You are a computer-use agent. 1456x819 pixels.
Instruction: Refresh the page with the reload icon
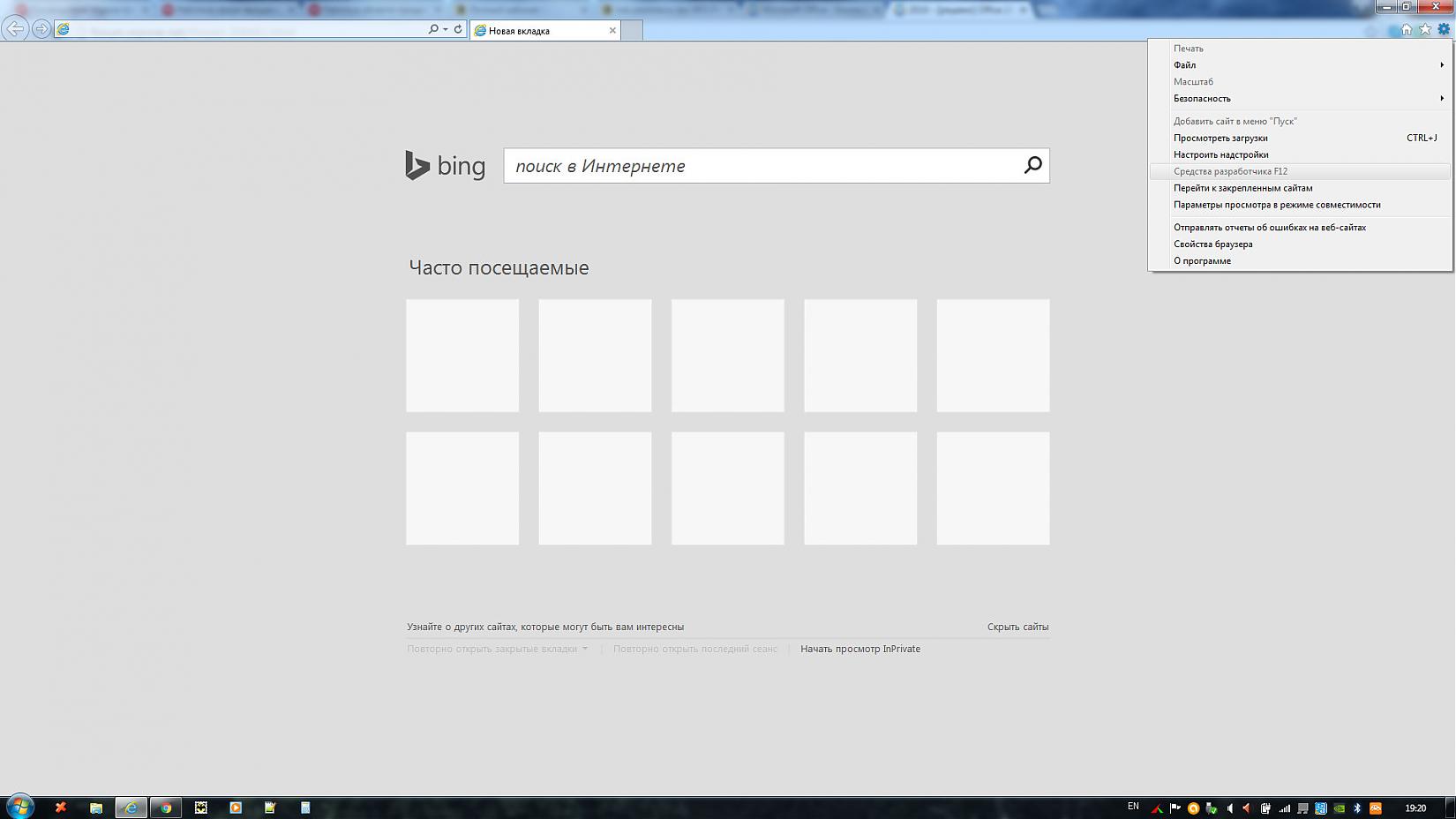coord(458,29)
